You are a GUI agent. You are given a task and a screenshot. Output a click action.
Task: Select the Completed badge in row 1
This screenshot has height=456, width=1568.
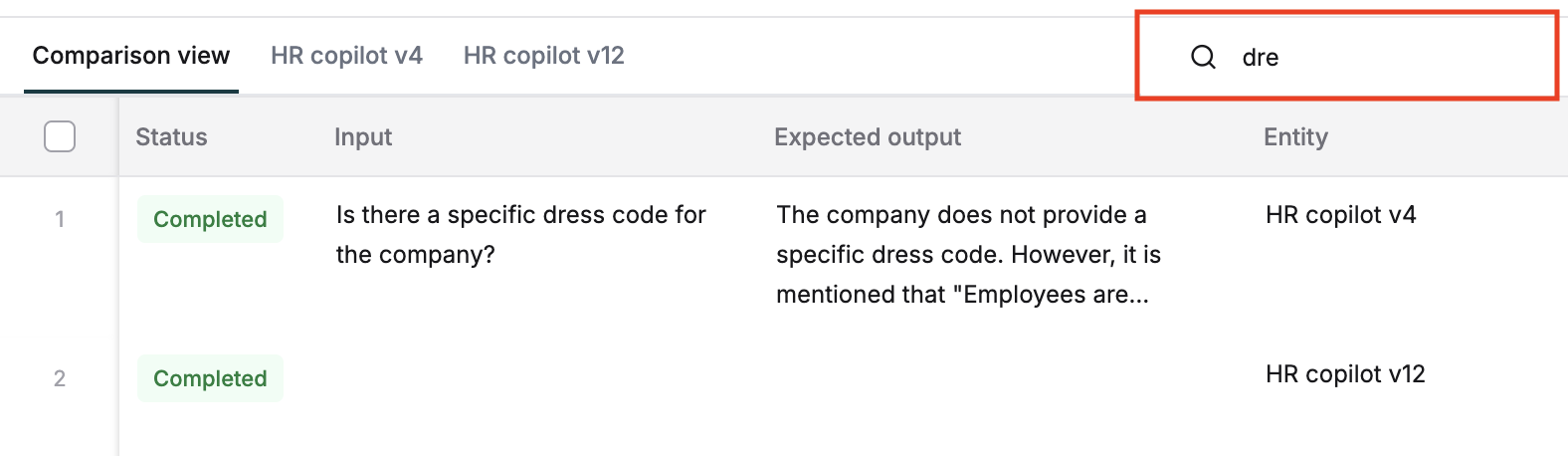(x=210, y=219)
